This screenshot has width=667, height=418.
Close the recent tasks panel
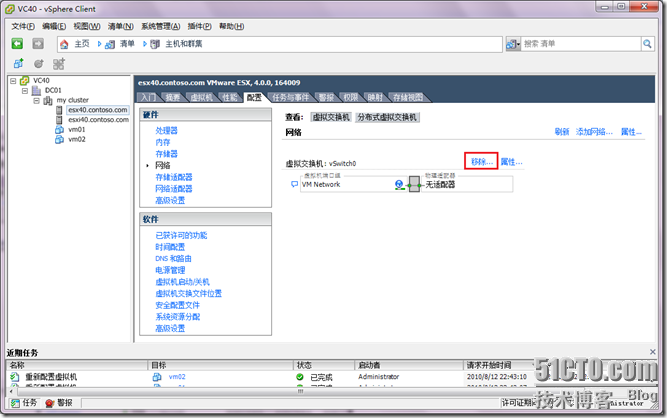[x=653, y=352]
